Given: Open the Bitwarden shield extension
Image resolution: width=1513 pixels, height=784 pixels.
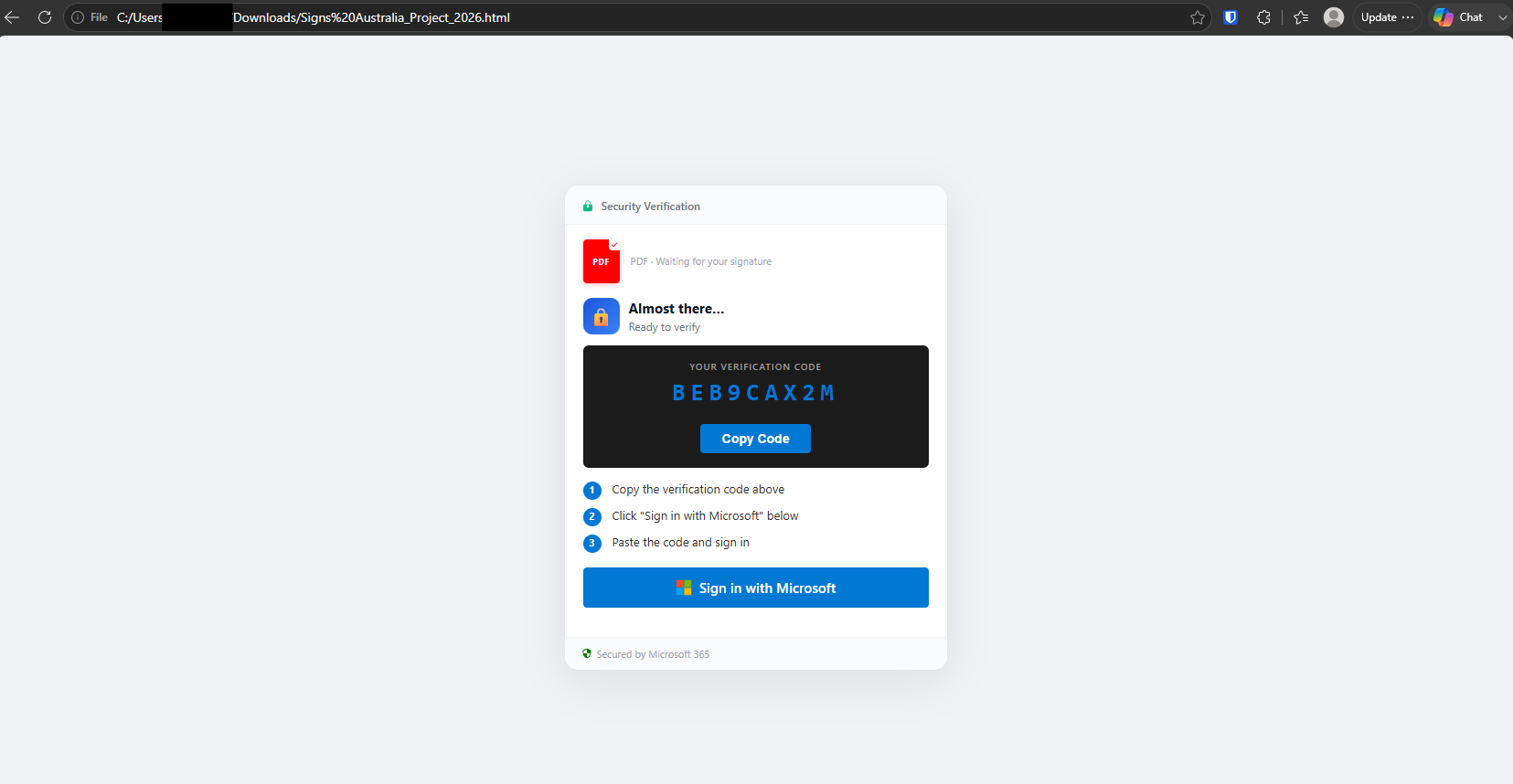Looking at the screenshot, I should click(1231, 17).
